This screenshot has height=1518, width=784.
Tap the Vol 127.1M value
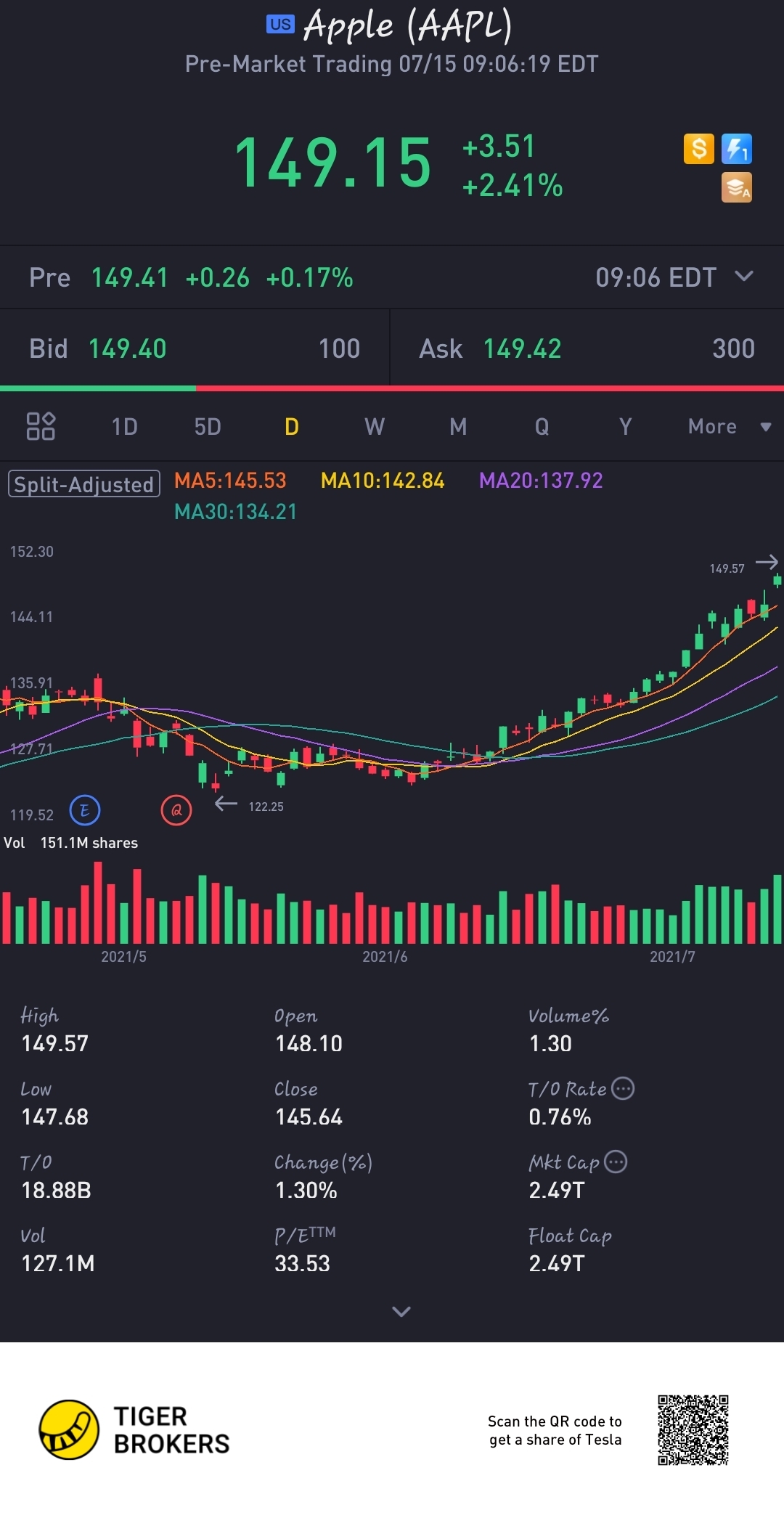pyautogui.click(x=58, y=1263)
